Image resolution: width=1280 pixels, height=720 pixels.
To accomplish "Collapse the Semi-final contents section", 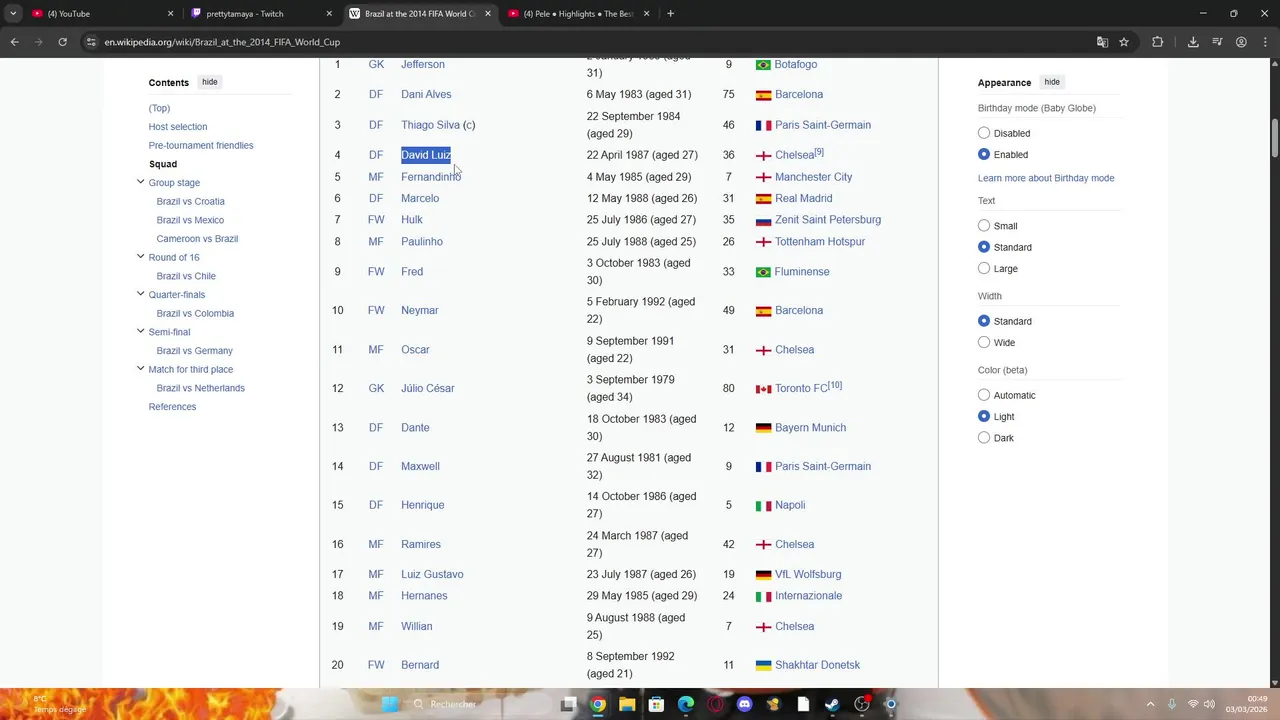I will tap(140, 332).
